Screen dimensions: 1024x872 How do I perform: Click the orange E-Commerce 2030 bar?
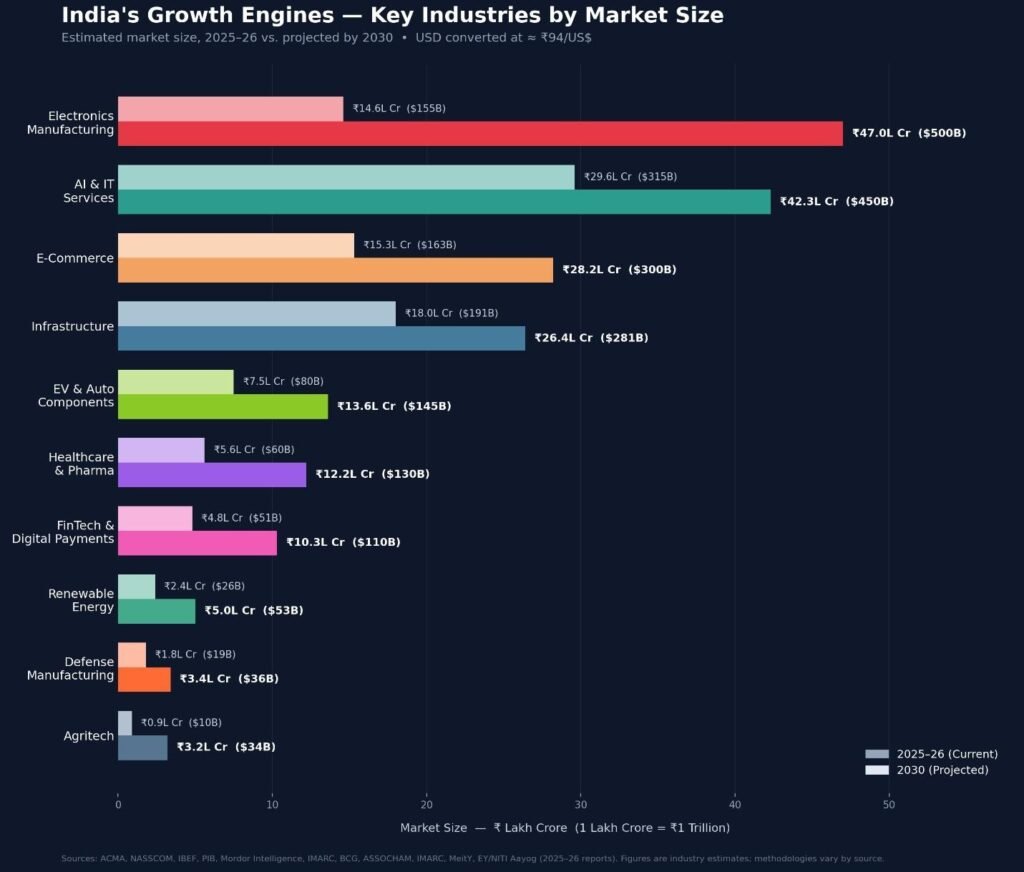click(x=336, y=270)
